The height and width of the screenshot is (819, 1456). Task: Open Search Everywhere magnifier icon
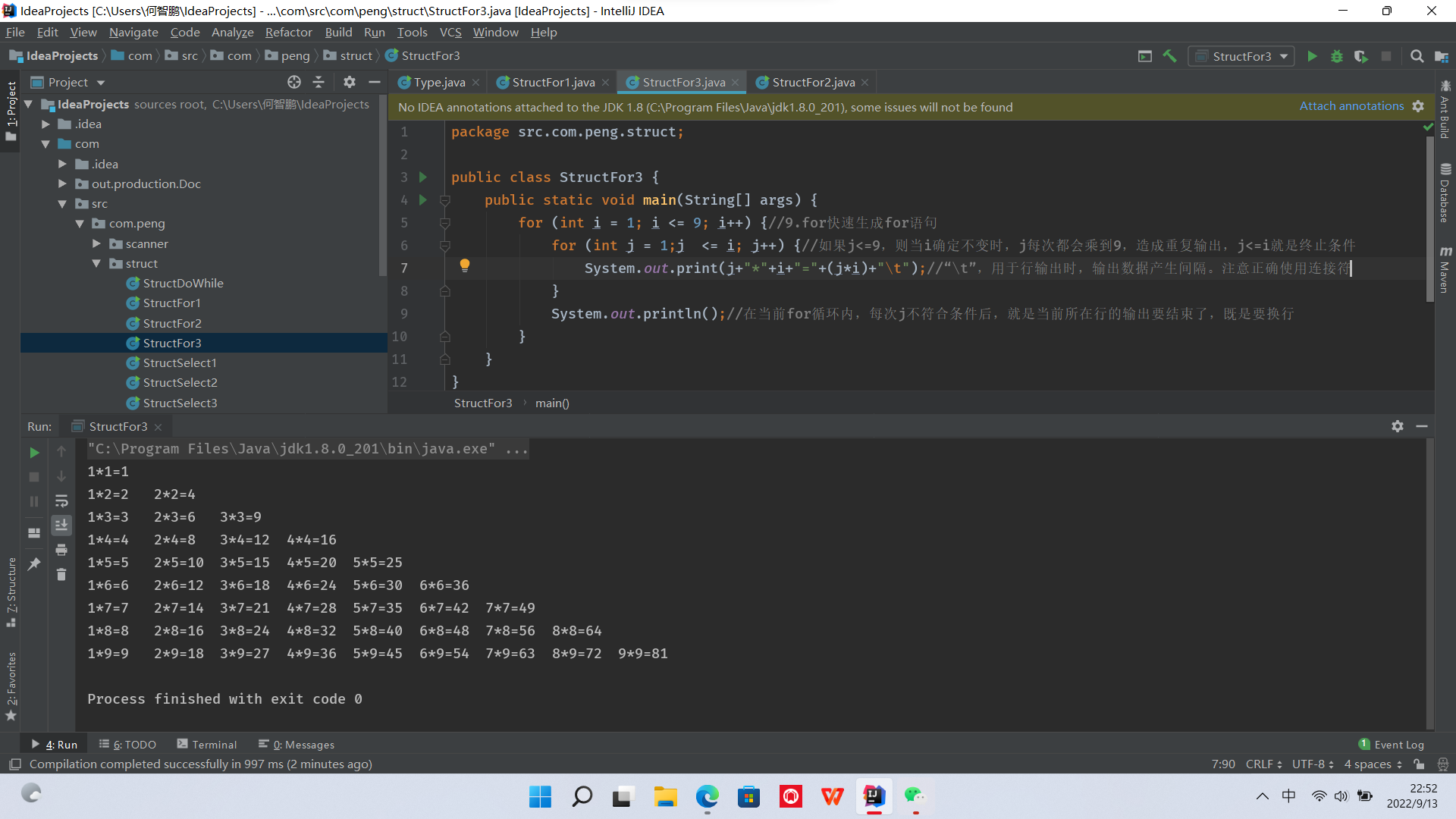[x=1417, y=56]
